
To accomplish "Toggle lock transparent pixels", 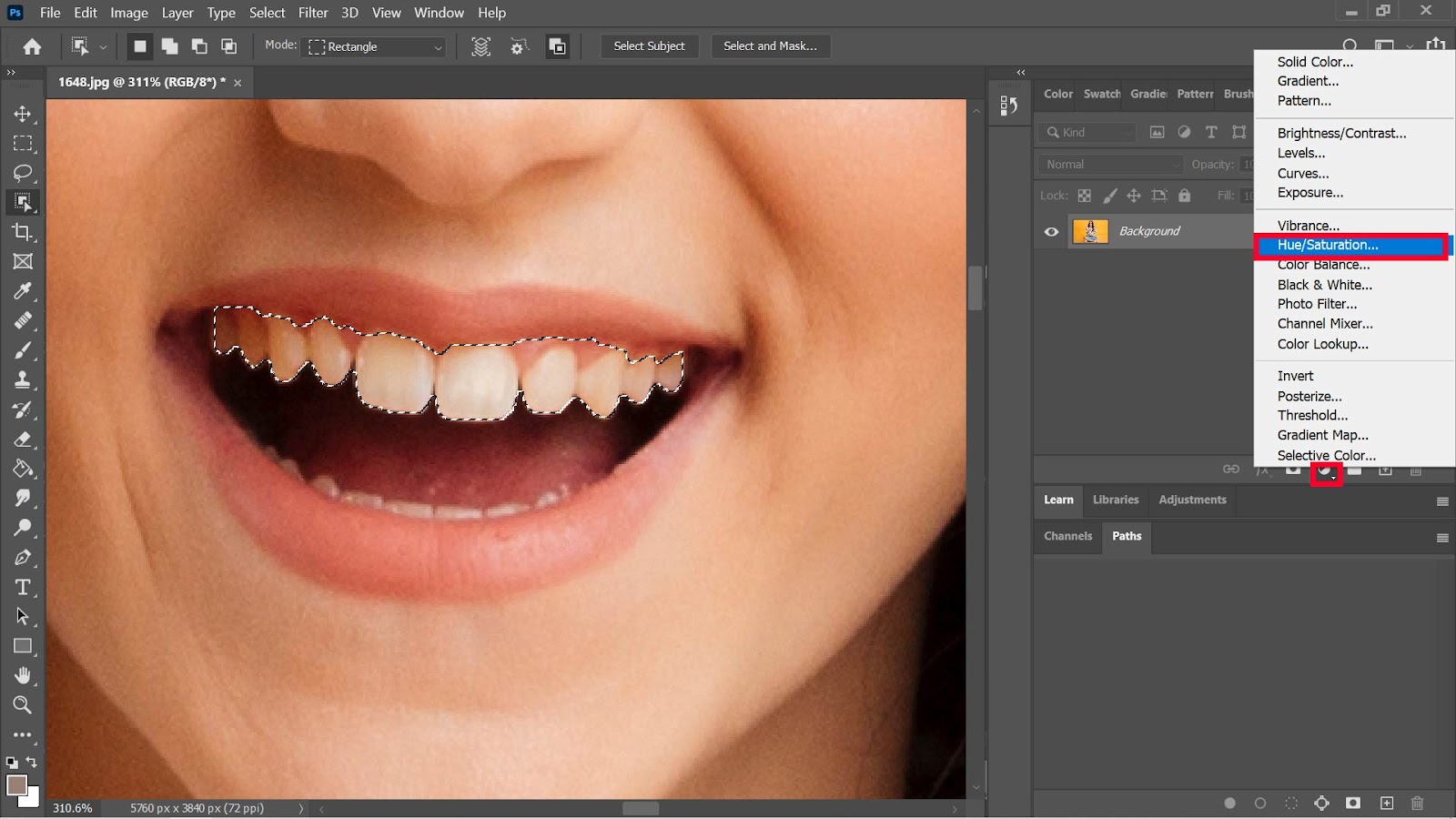I will pos(1085,196).
